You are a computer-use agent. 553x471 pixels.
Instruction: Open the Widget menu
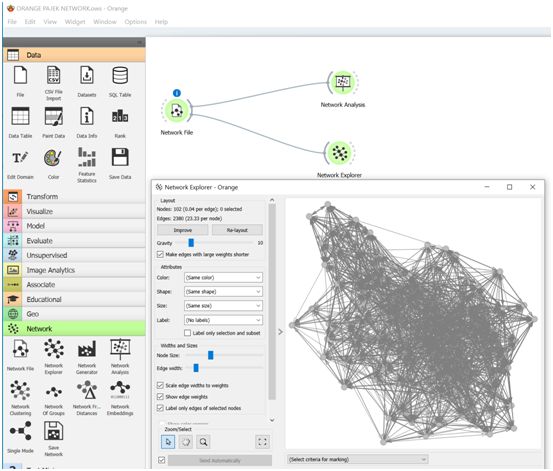click(75, 22)
